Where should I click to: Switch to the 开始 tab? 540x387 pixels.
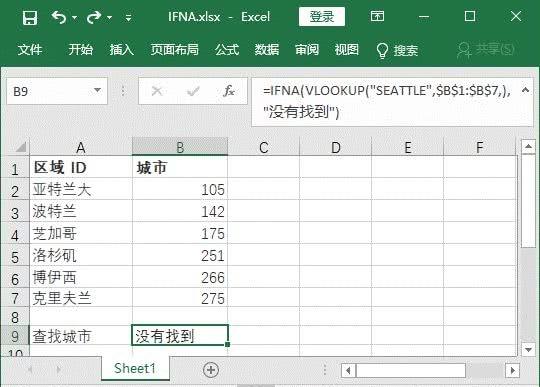pyautogui.click(x=81, y=50)
